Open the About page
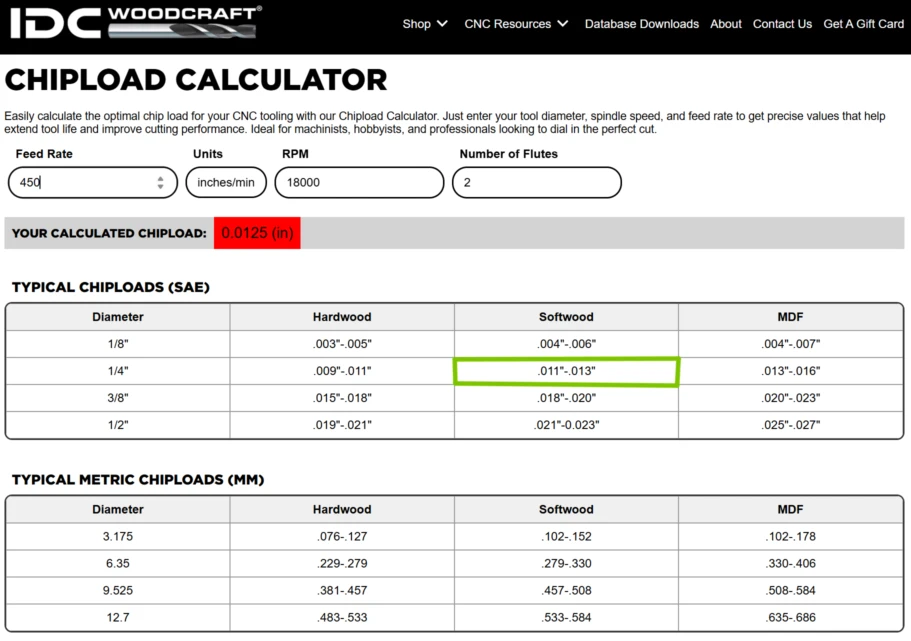The image size is (911, 641). (726, 24)
